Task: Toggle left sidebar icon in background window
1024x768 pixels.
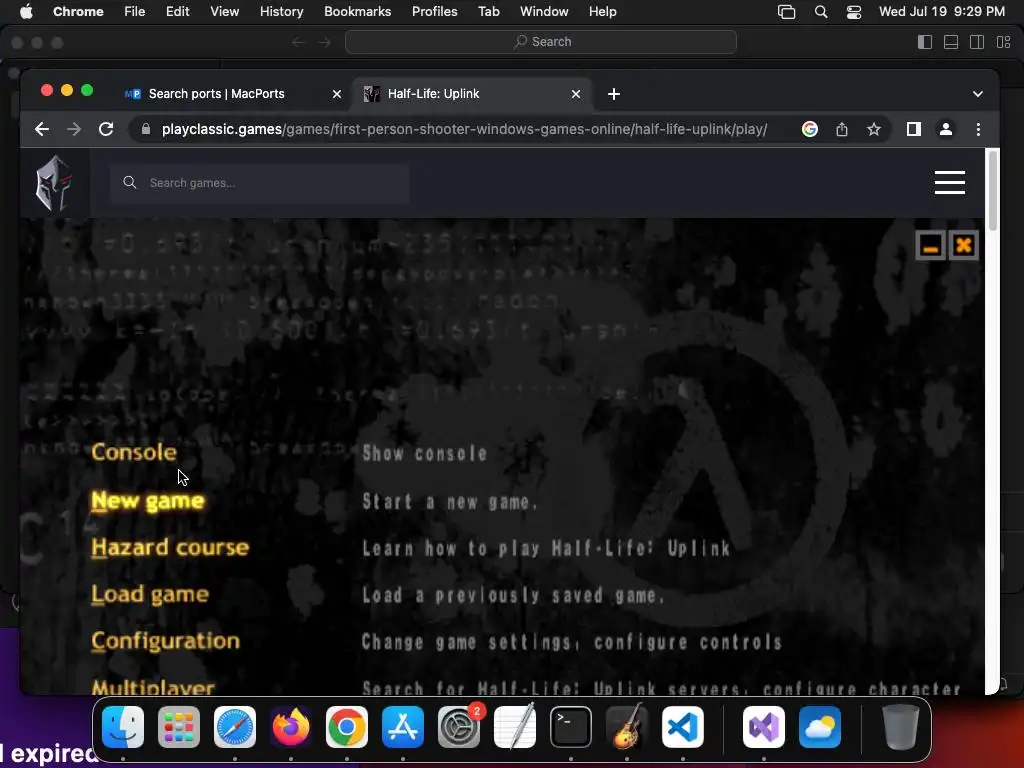Action: [x=925, y=42]
